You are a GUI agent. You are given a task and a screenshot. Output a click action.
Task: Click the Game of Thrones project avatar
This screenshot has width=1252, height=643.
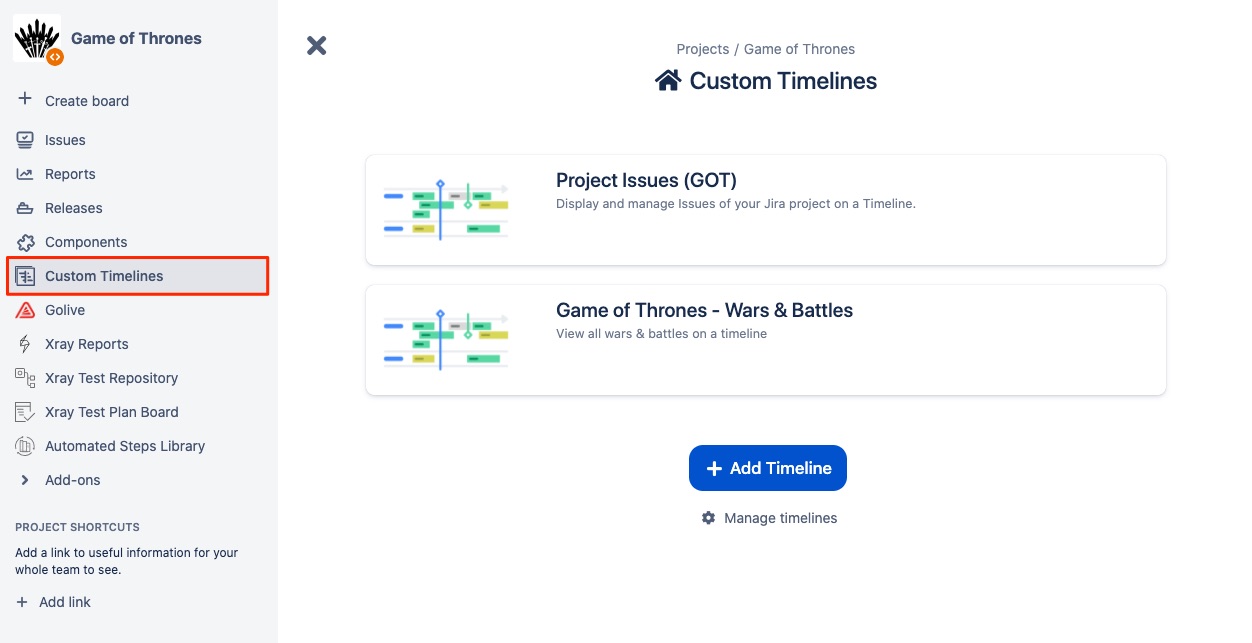[37, 39]
